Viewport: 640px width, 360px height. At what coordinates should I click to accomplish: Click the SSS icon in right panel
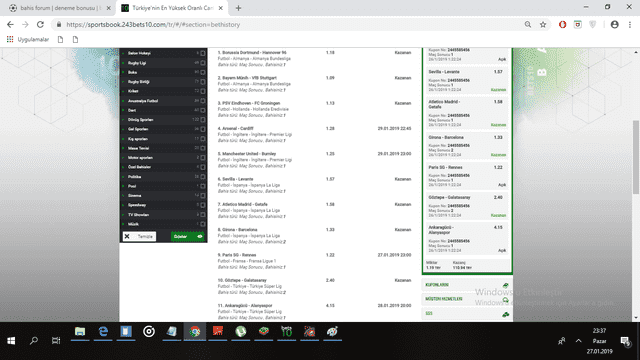[x=505, y=314]
